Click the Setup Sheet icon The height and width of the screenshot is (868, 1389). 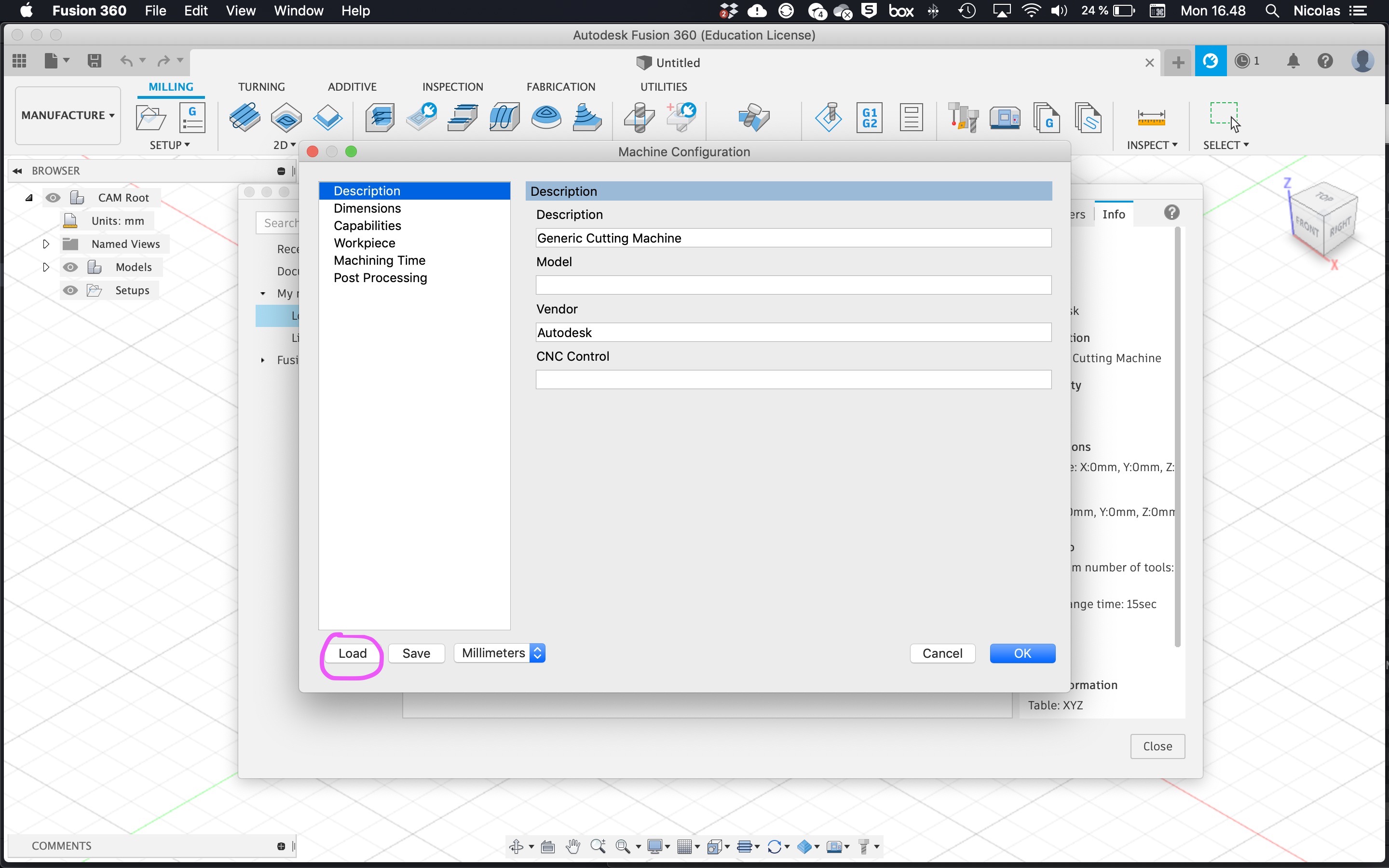click(x=912, y=118)
